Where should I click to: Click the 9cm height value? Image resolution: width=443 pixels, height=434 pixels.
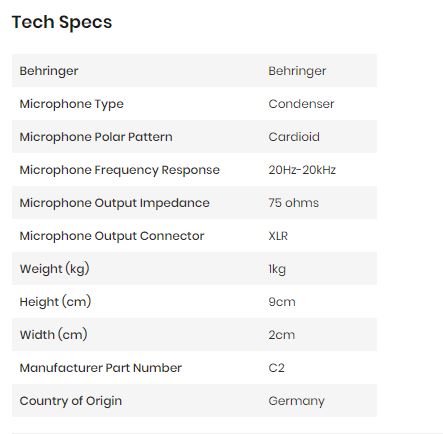click(282, 302)
